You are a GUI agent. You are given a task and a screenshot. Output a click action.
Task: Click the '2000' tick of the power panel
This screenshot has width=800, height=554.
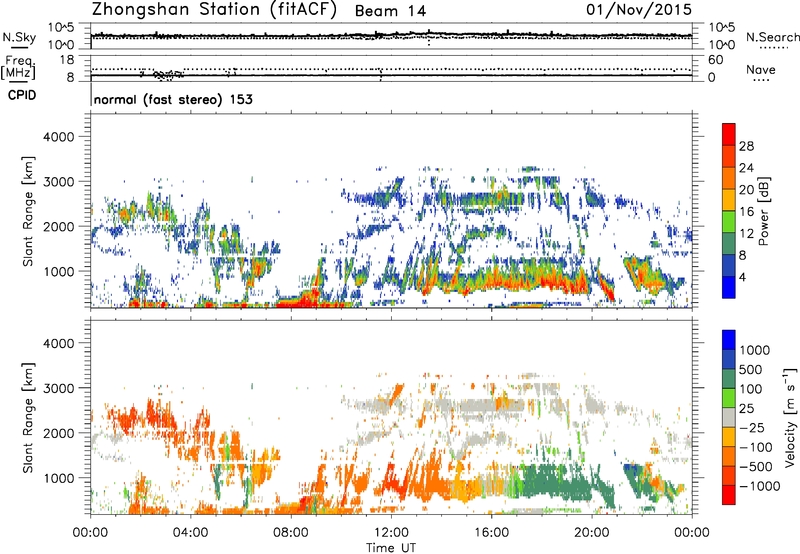point(59,226)
